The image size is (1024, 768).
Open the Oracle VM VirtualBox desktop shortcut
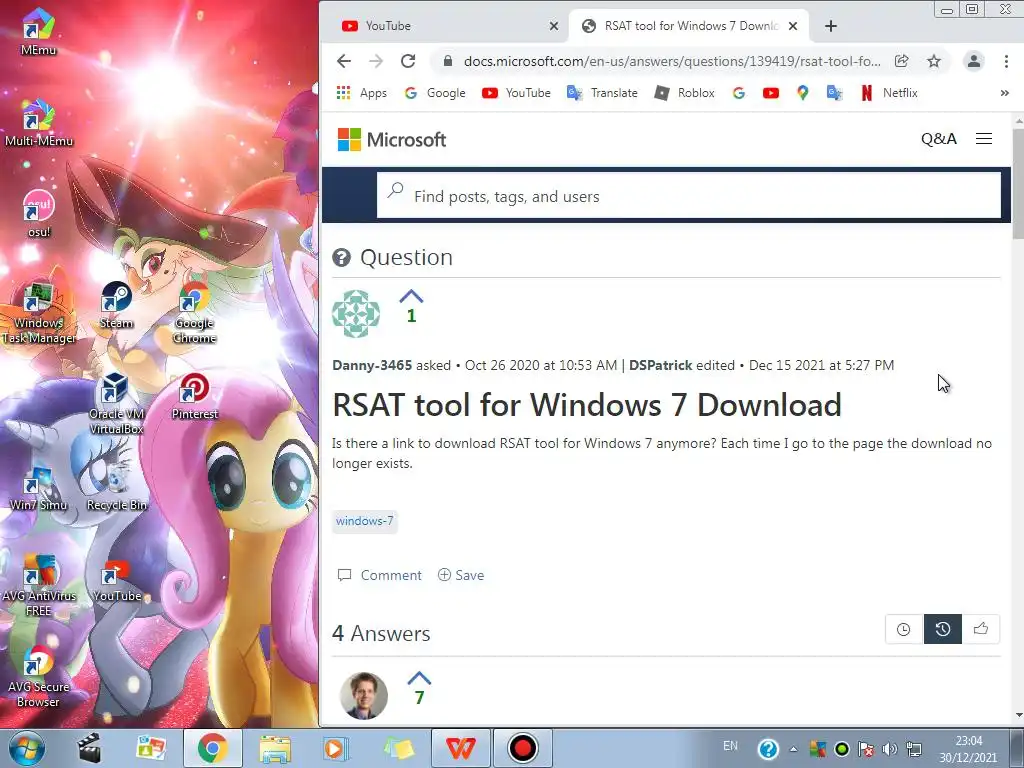point(116,402)
